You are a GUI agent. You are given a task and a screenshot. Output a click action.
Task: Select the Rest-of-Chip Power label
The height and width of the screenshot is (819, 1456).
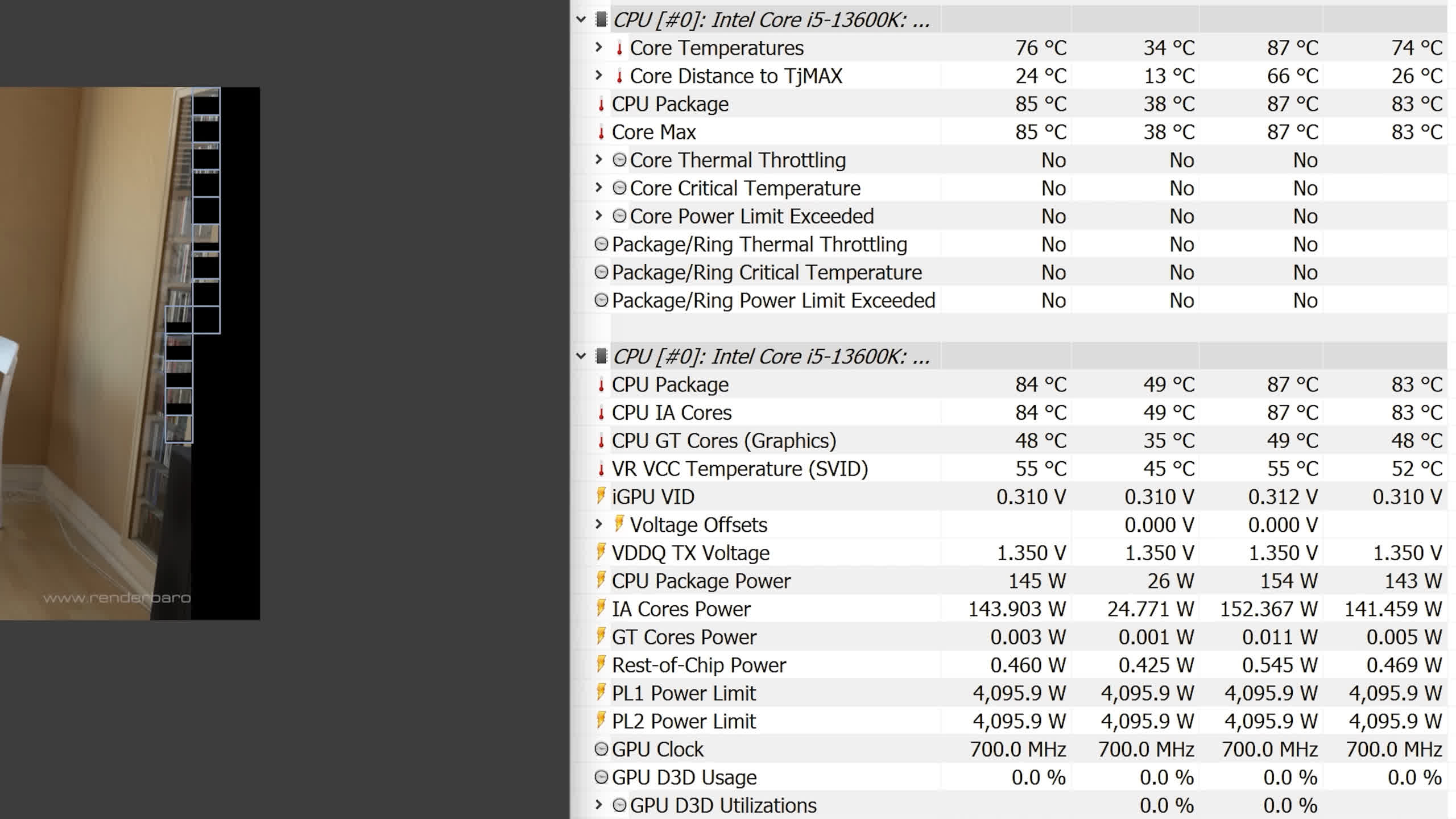[698, 665]
